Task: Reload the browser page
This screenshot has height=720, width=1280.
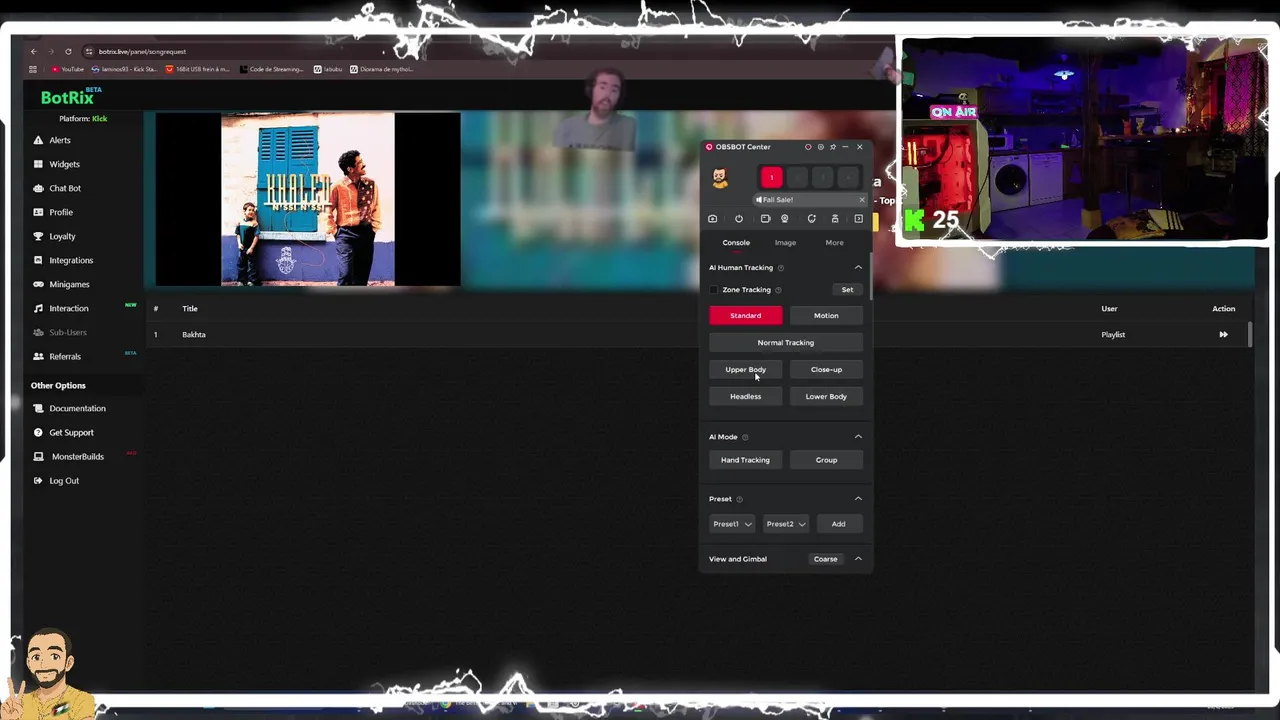Action: pos(68,51)
